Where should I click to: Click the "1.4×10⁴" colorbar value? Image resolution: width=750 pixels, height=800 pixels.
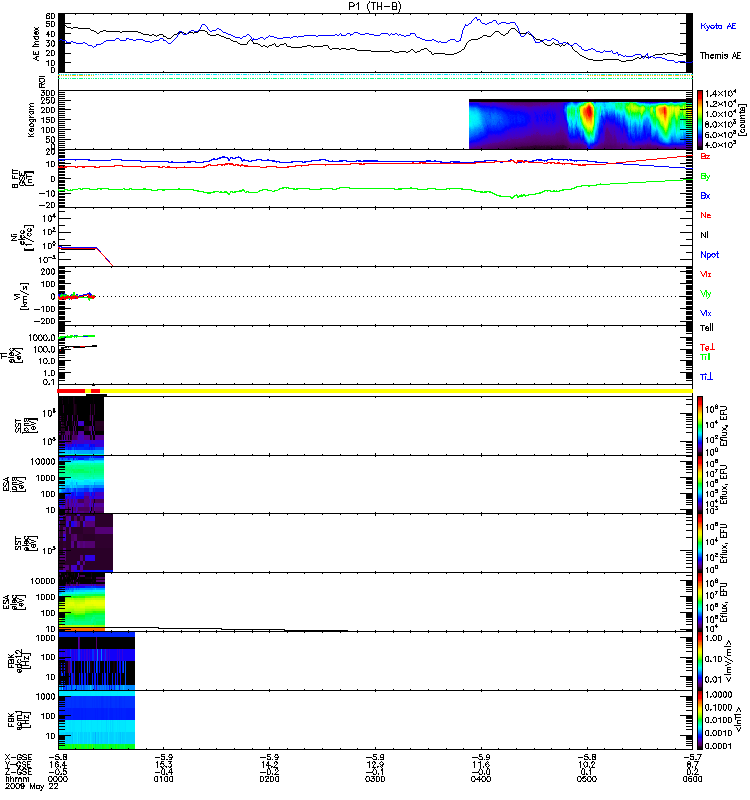720,93
